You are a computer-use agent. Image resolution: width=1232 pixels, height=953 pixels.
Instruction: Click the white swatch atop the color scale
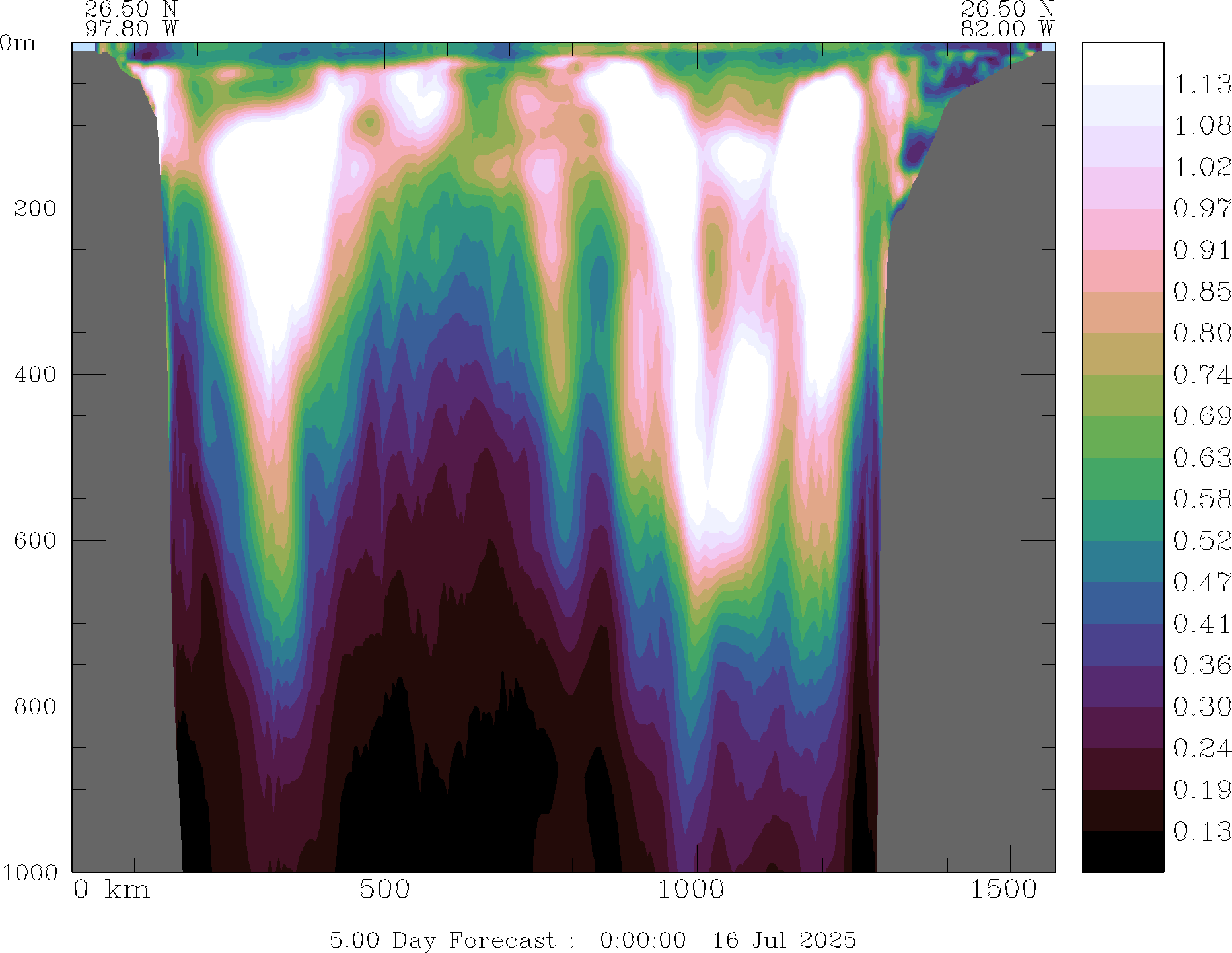coord(1122,63)
